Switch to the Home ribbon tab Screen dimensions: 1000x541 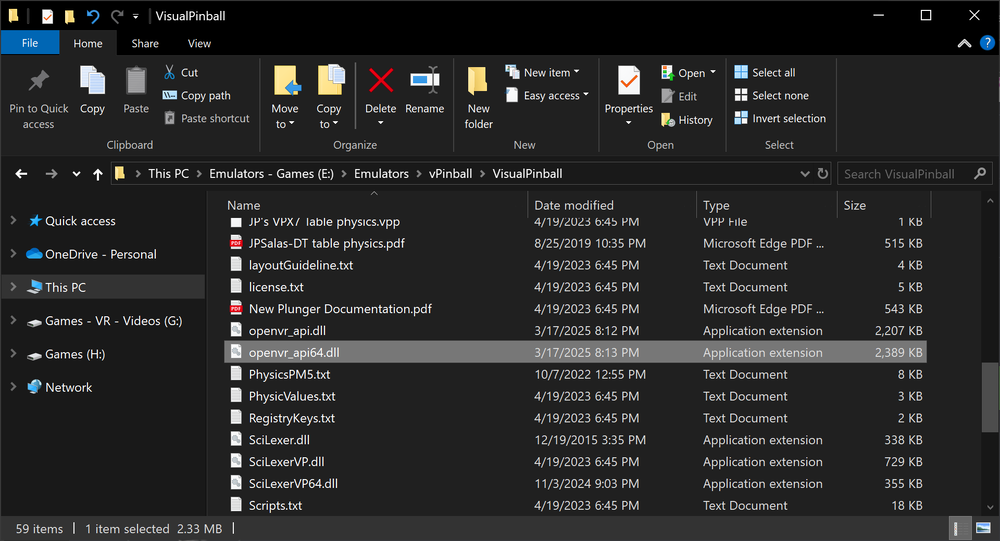[x=88, y=43]
